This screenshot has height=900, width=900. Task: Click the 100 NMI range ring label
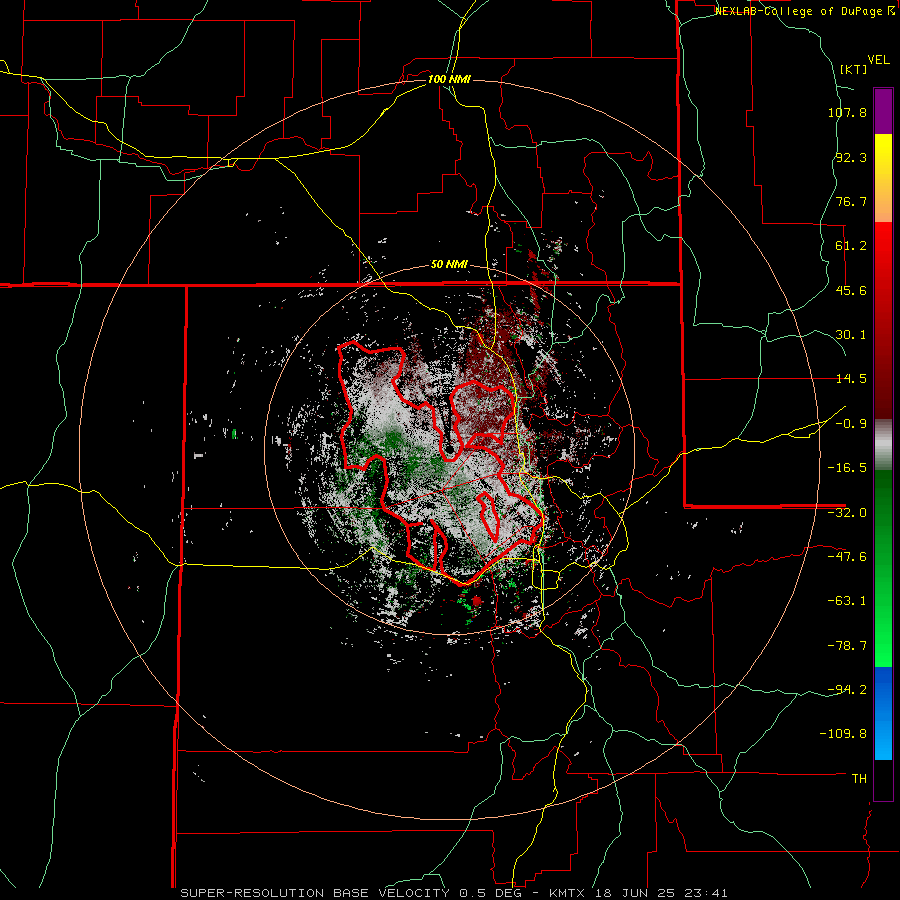pyautogui.click(x=449, y=79)
